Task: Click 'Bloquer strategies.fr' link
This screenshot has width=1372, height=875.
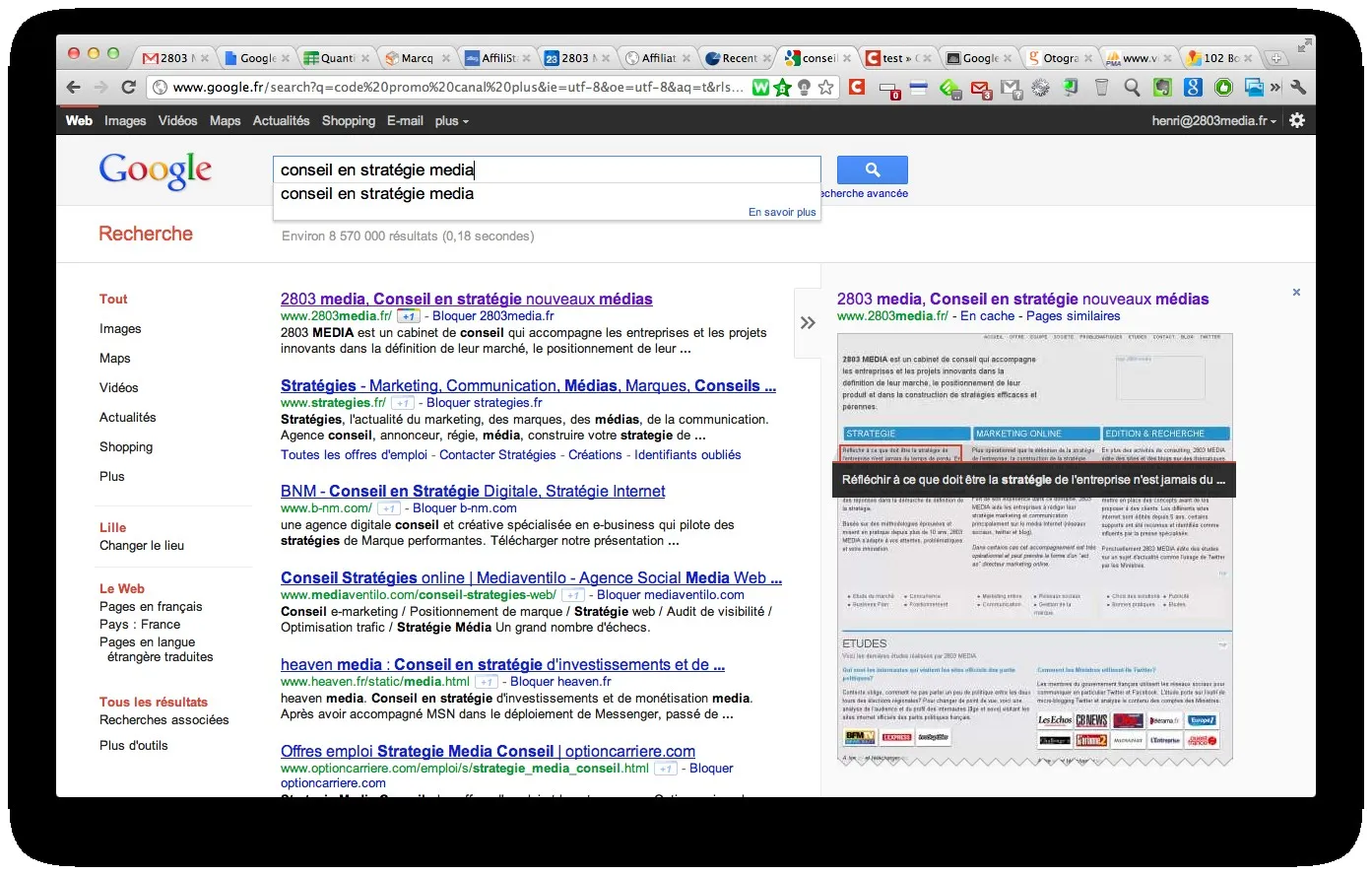Action: tap(485, 403)
